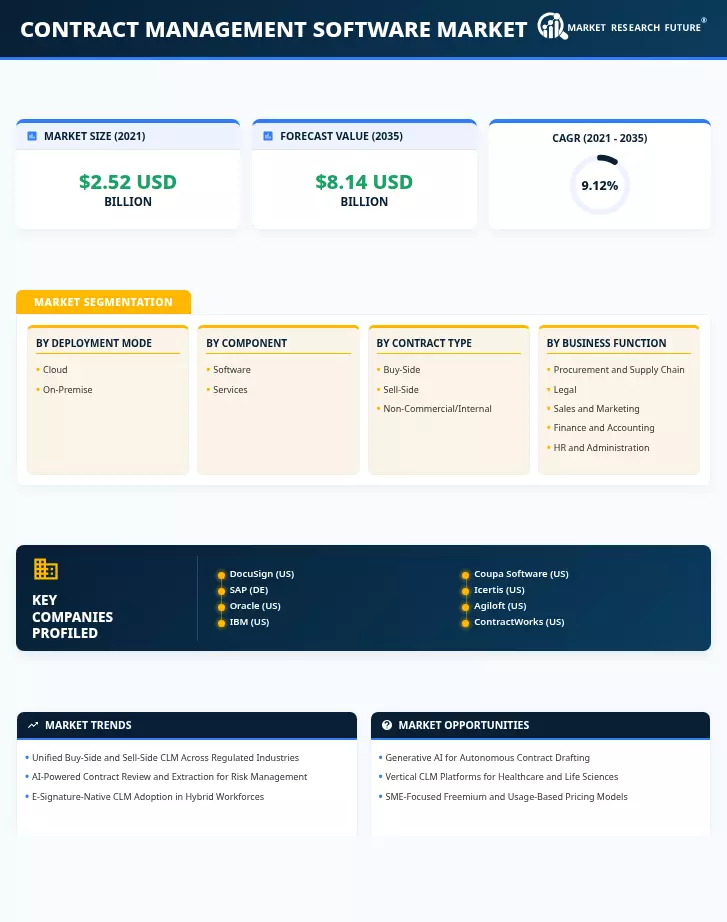Click the Market Trends panel header
The height and width of the screenshot is (922, 727).
click(x=187, y=725)
